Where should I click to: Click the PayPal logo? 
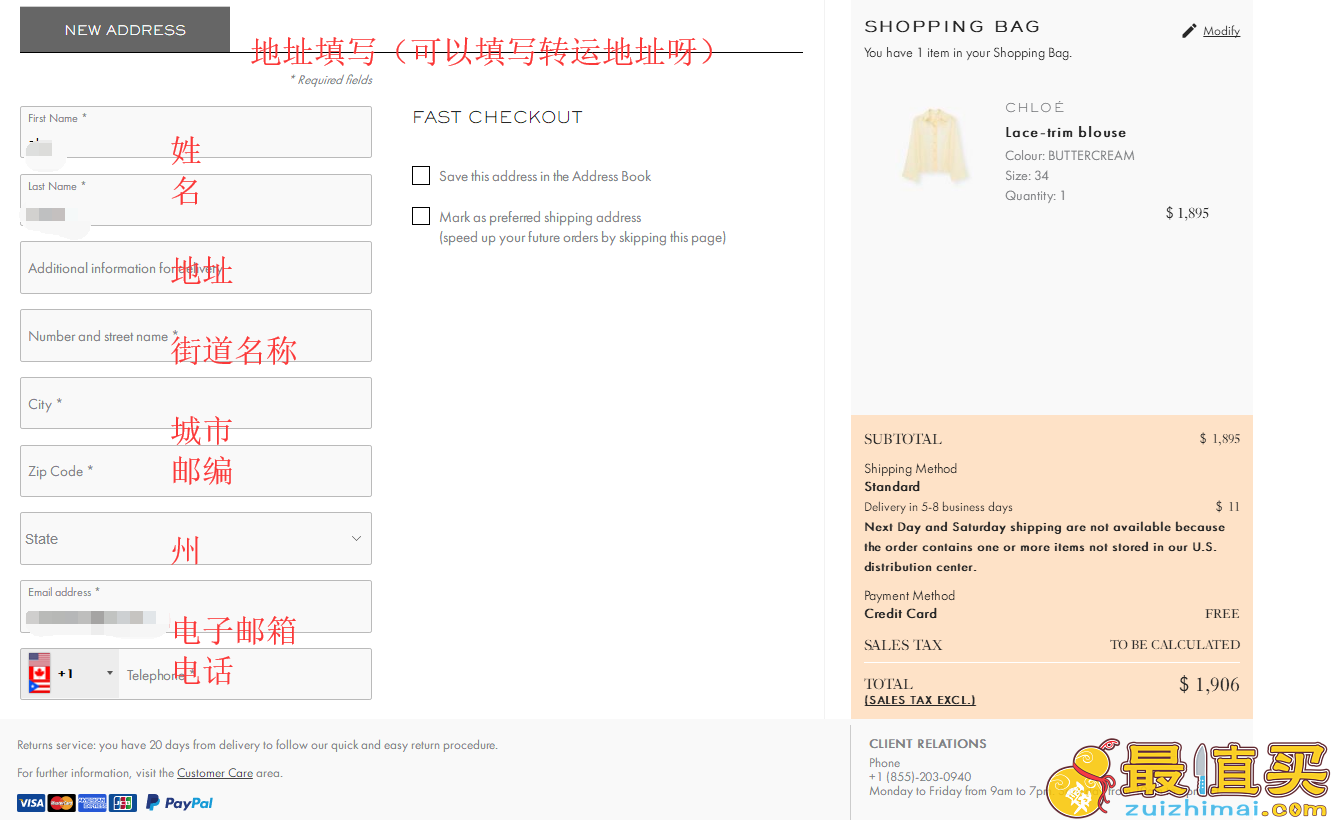point(180,802)
